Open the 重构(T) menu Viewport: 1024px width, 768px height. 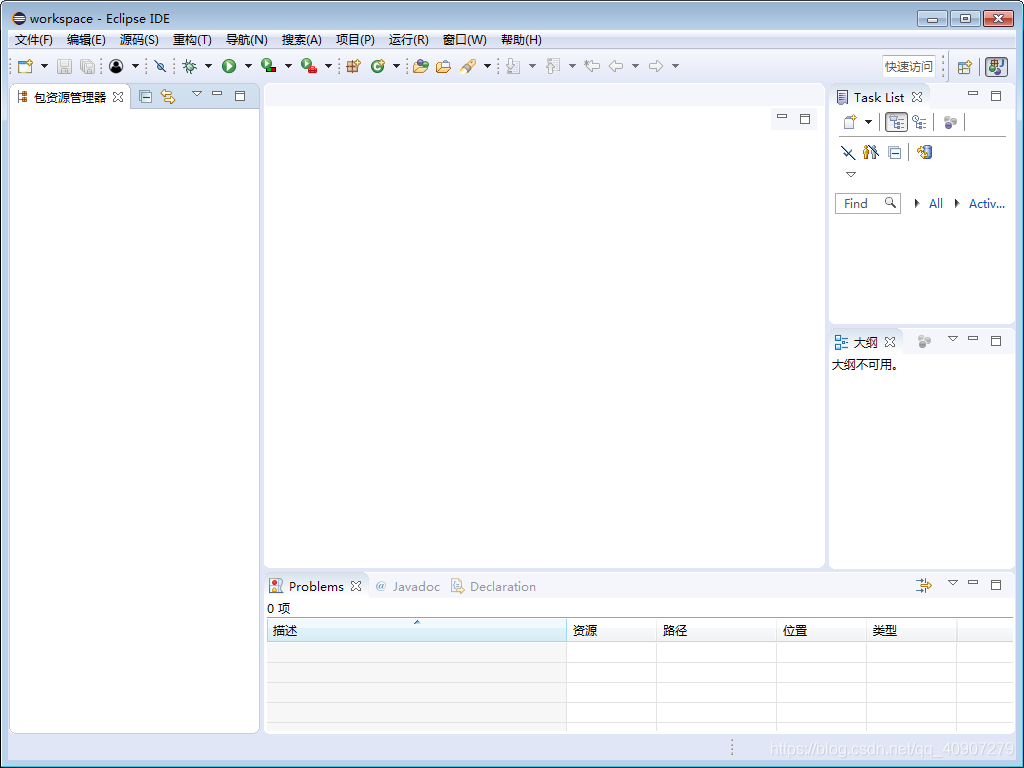(x=192, y=40)
